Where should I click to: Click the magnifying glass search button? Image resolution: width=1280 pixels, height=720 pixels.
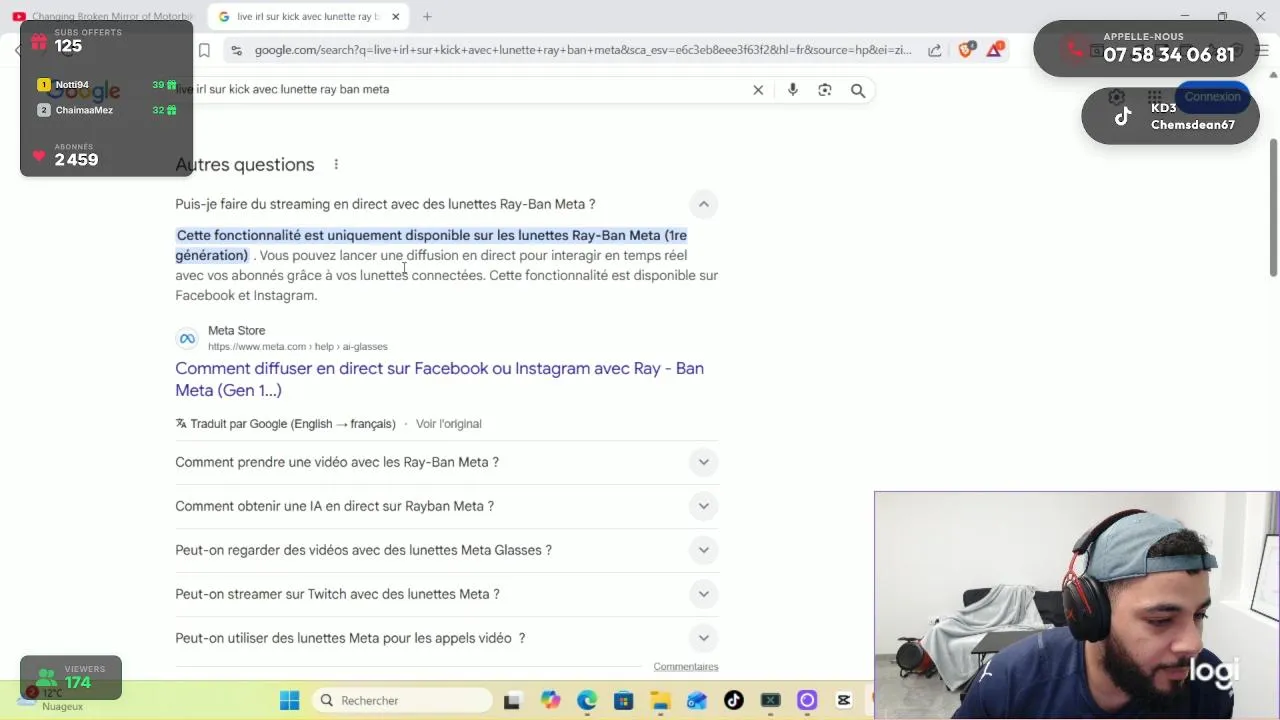pos(858,90)
